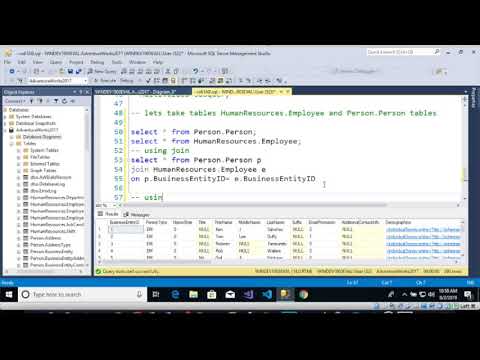Click the FirstName column header
Image resolution: width=480 pixels, height=360 pixels.
(x=223, y=222)
